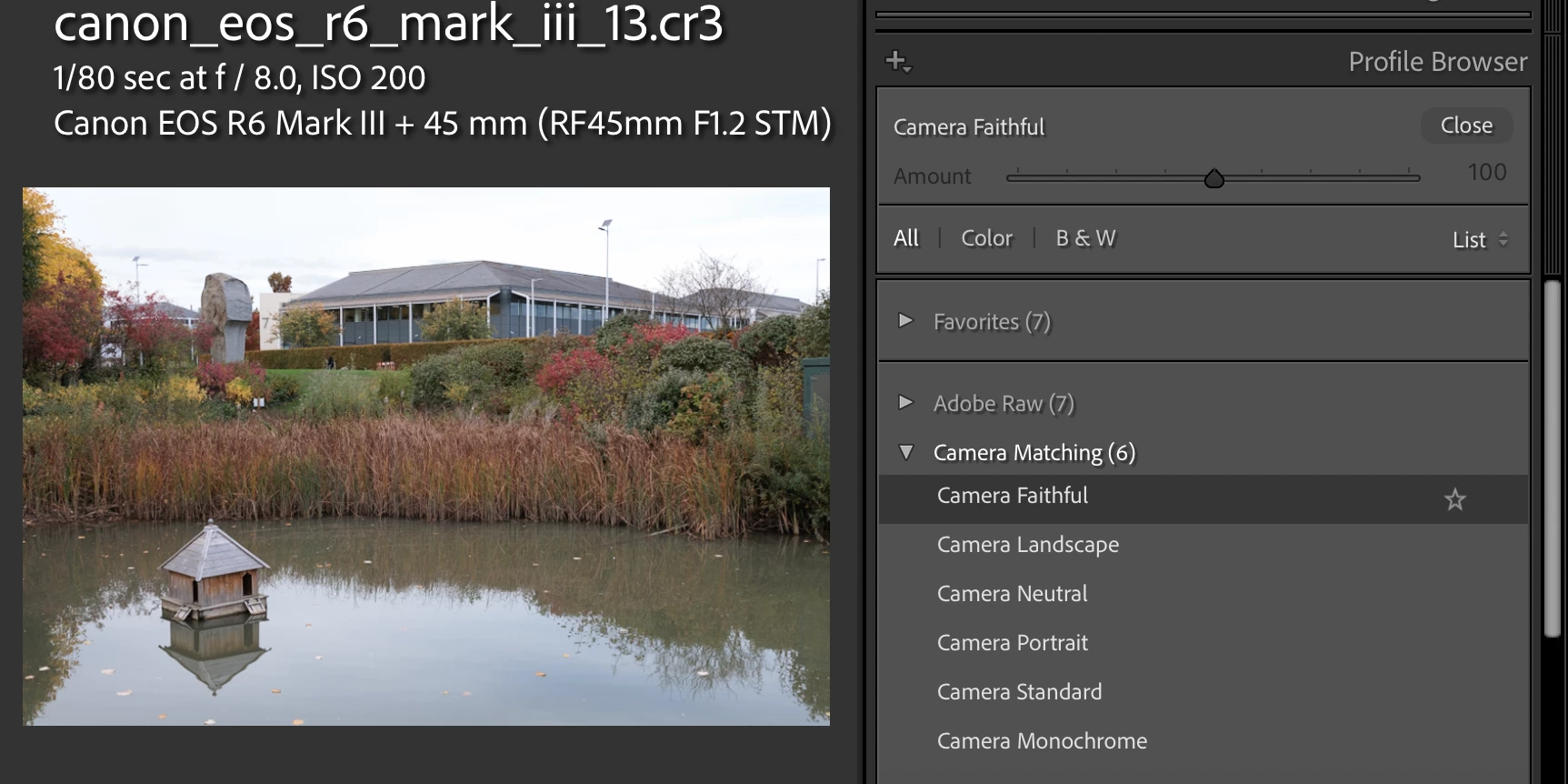Filter profiles by Color

[x=986, y=238]
